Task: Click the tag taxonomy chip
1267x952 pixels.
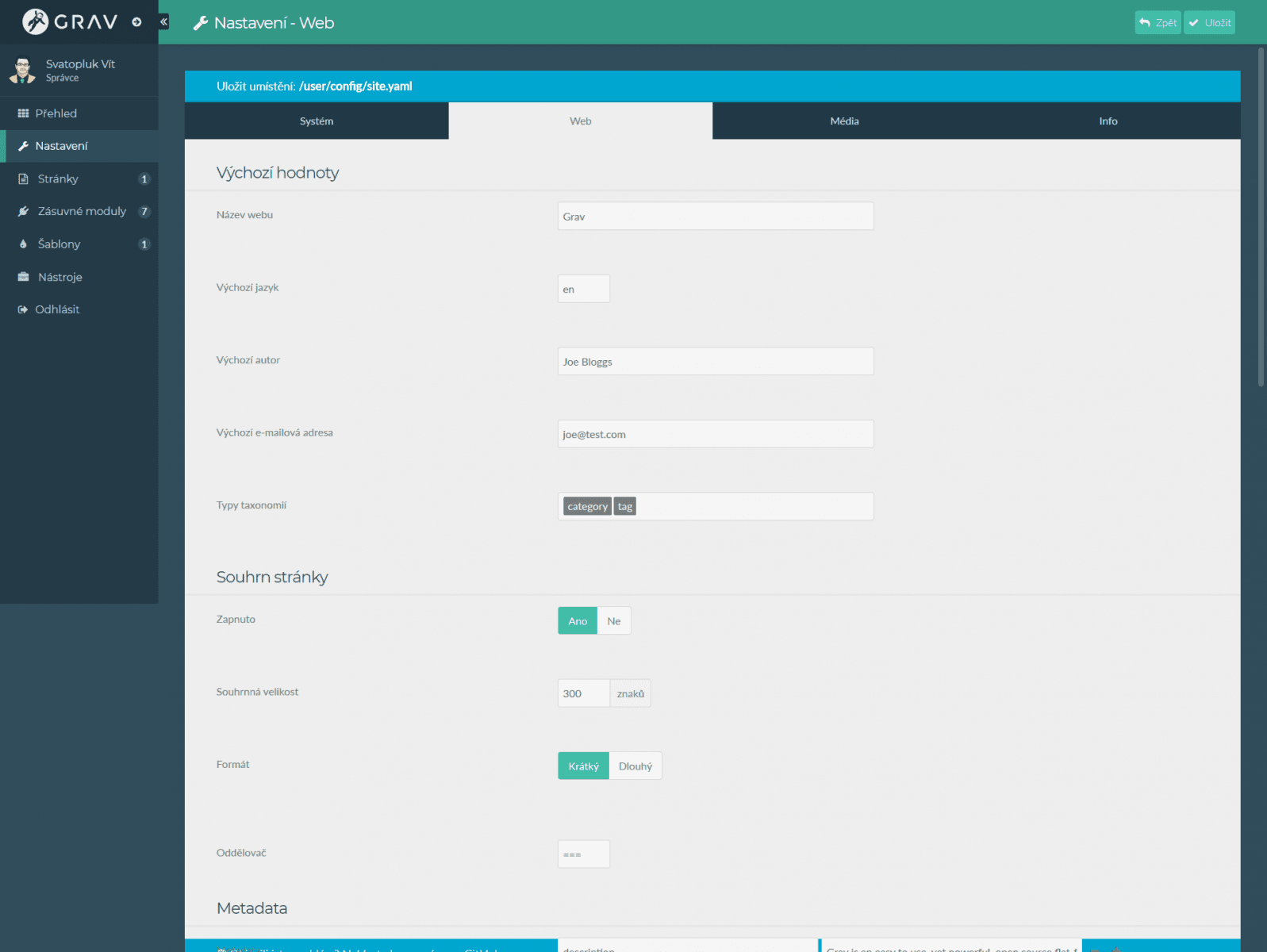Action: pos(625,507)
